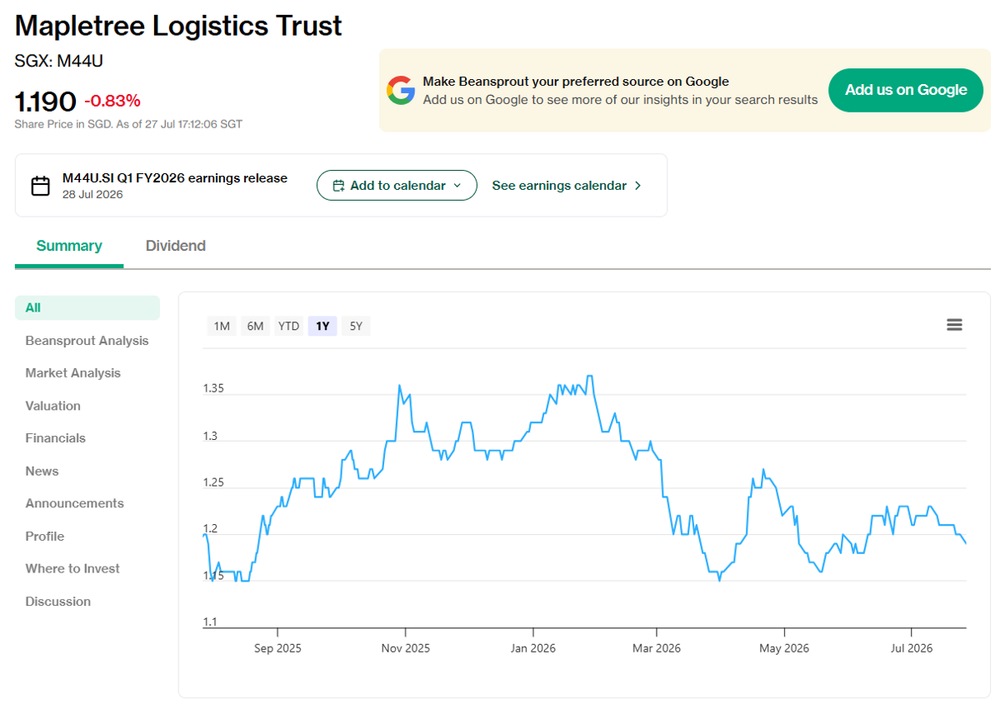This screenshot has height=709, width=1000.
Task: Set chart range to 6M
Action: (255, 326)
